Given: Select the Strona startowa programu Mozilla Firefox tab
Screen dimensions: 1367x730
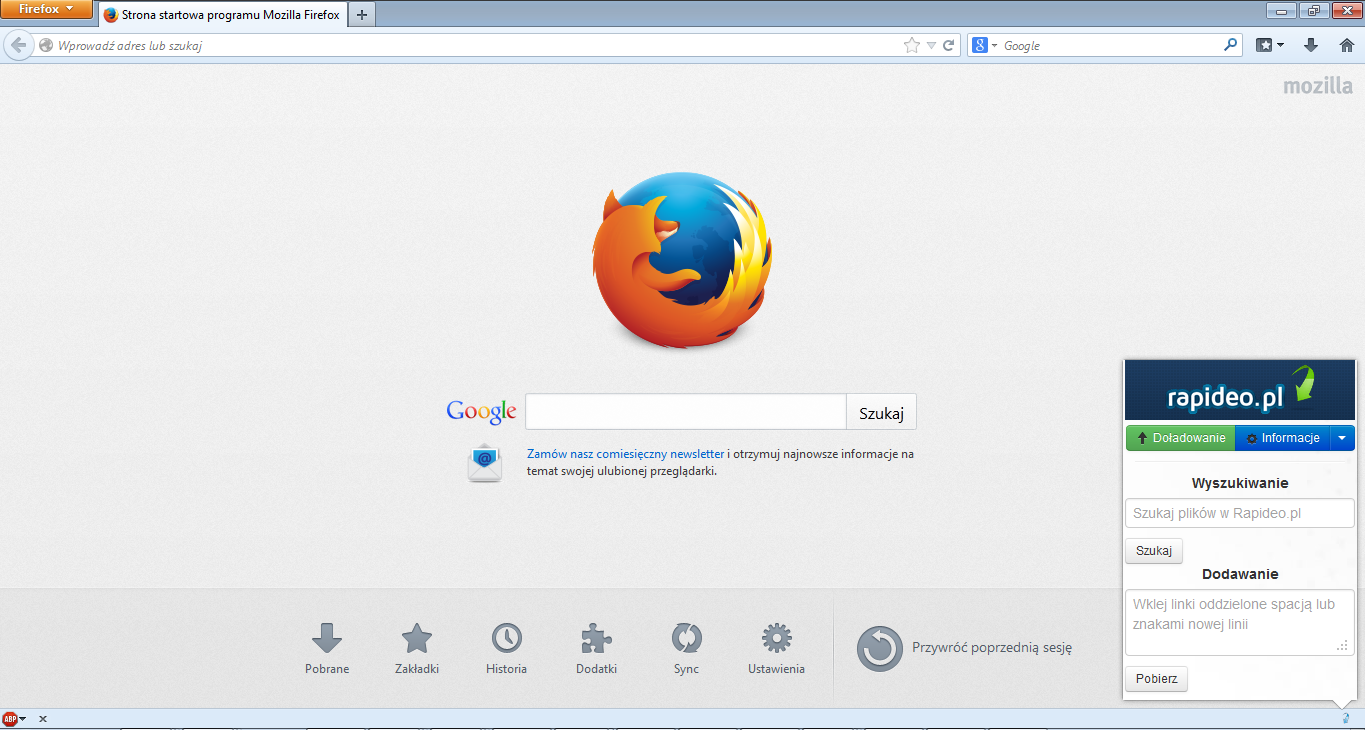Looking at the screenshot, I should click(221, 15).
